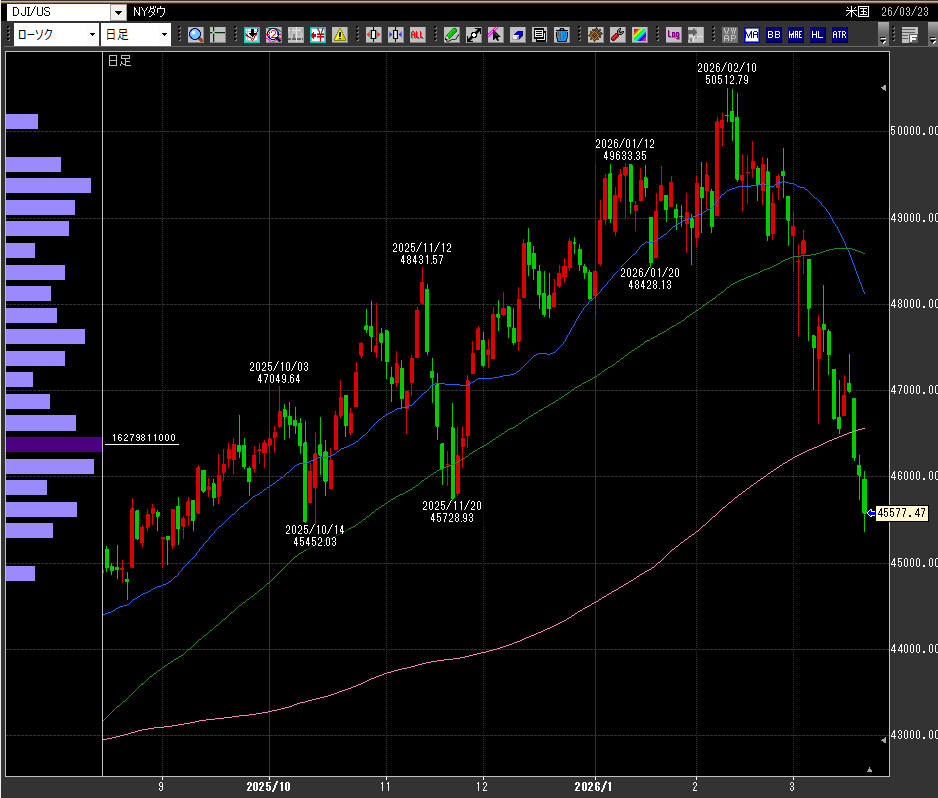Image resolution: width=938 pixels, height=798 pixels.
Task: Click the 2025/10/14 45452.03 low label
Action: click(x=315, y=536)
